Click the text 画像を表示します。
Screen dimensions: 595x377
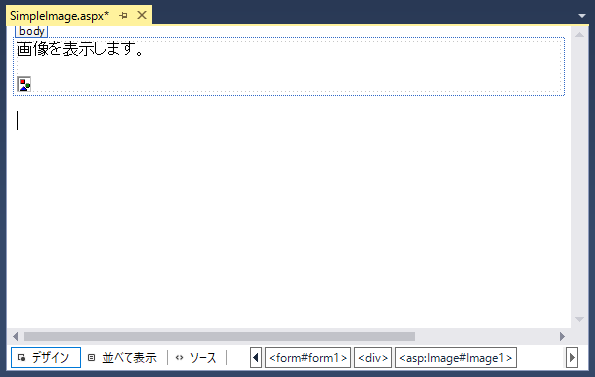coord(80,49)
